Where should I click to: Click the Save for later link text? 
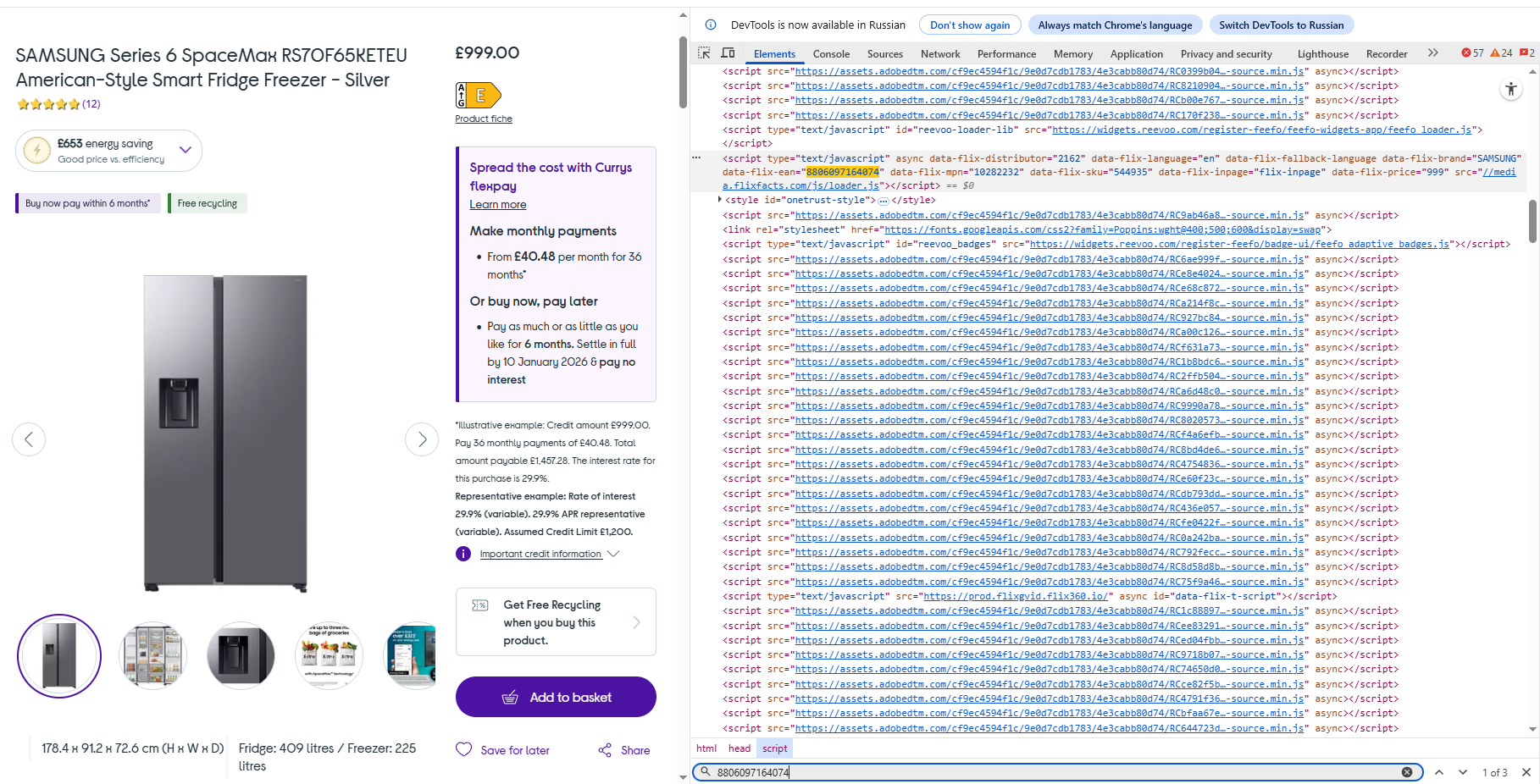pos(515,750)
